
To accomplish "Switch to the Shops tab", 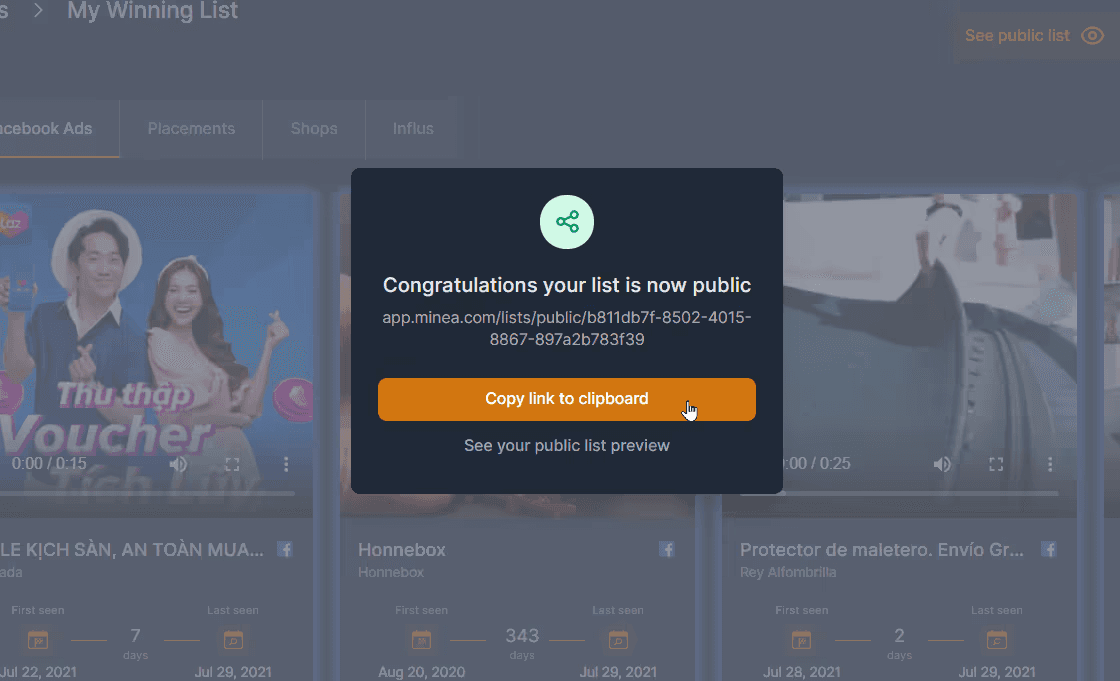I will point(314,129).
